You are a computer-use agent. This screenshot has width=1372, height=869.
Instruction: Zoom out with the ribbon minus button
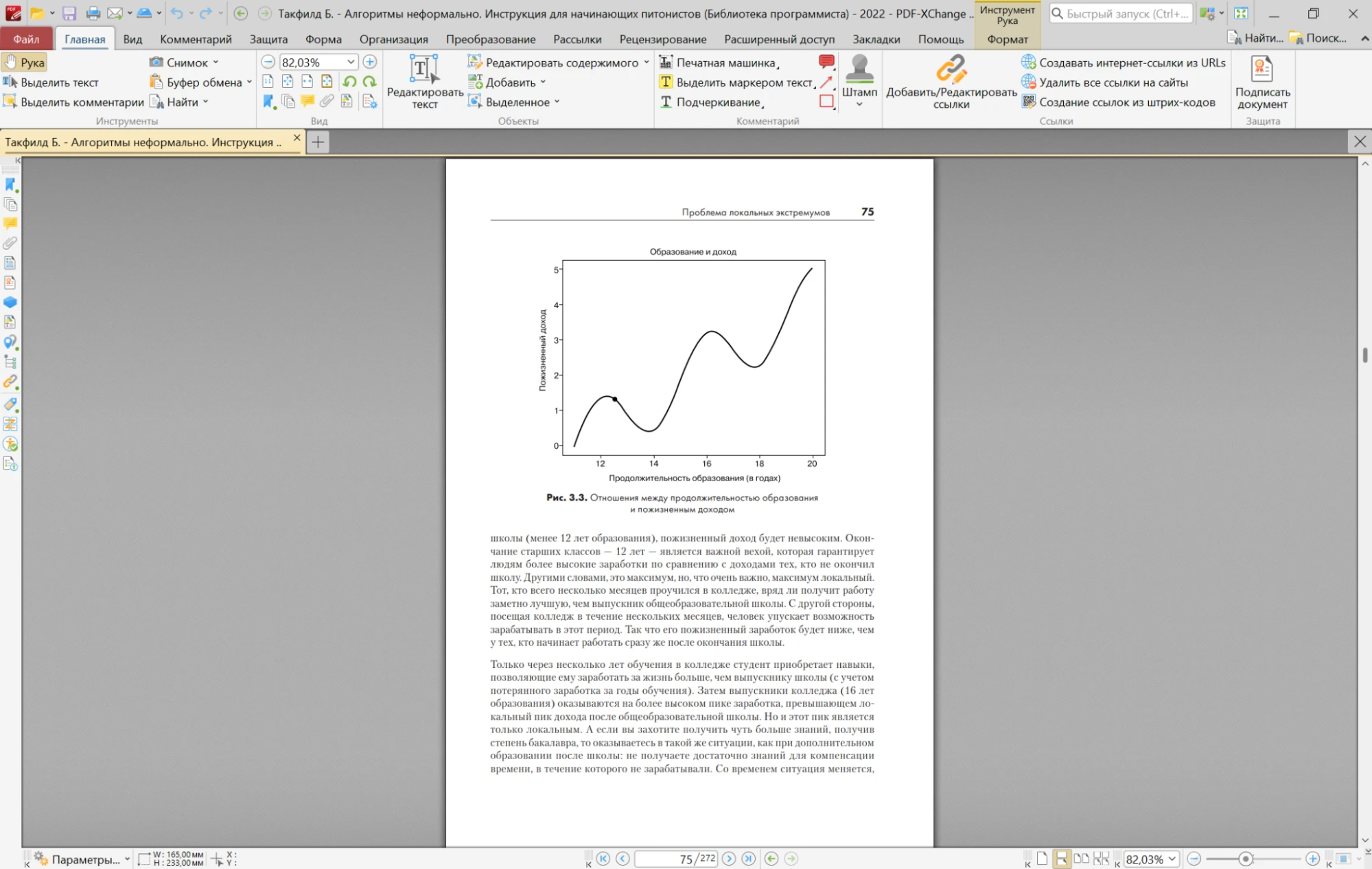pyautogui.click(x=268, y=62)
